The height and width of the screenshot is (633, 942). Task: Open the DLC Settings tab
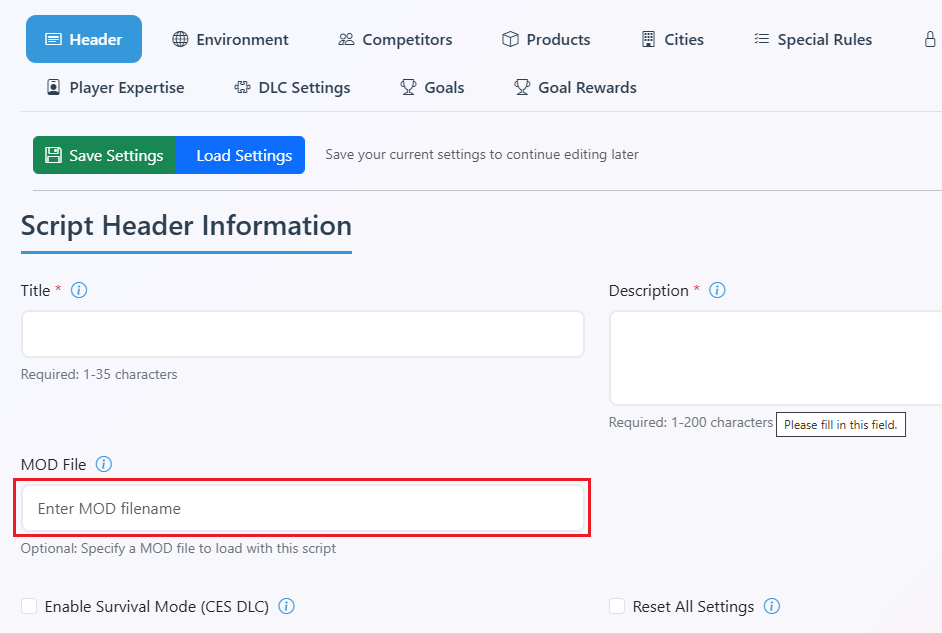pyautogui.click(x=292, y=88)
